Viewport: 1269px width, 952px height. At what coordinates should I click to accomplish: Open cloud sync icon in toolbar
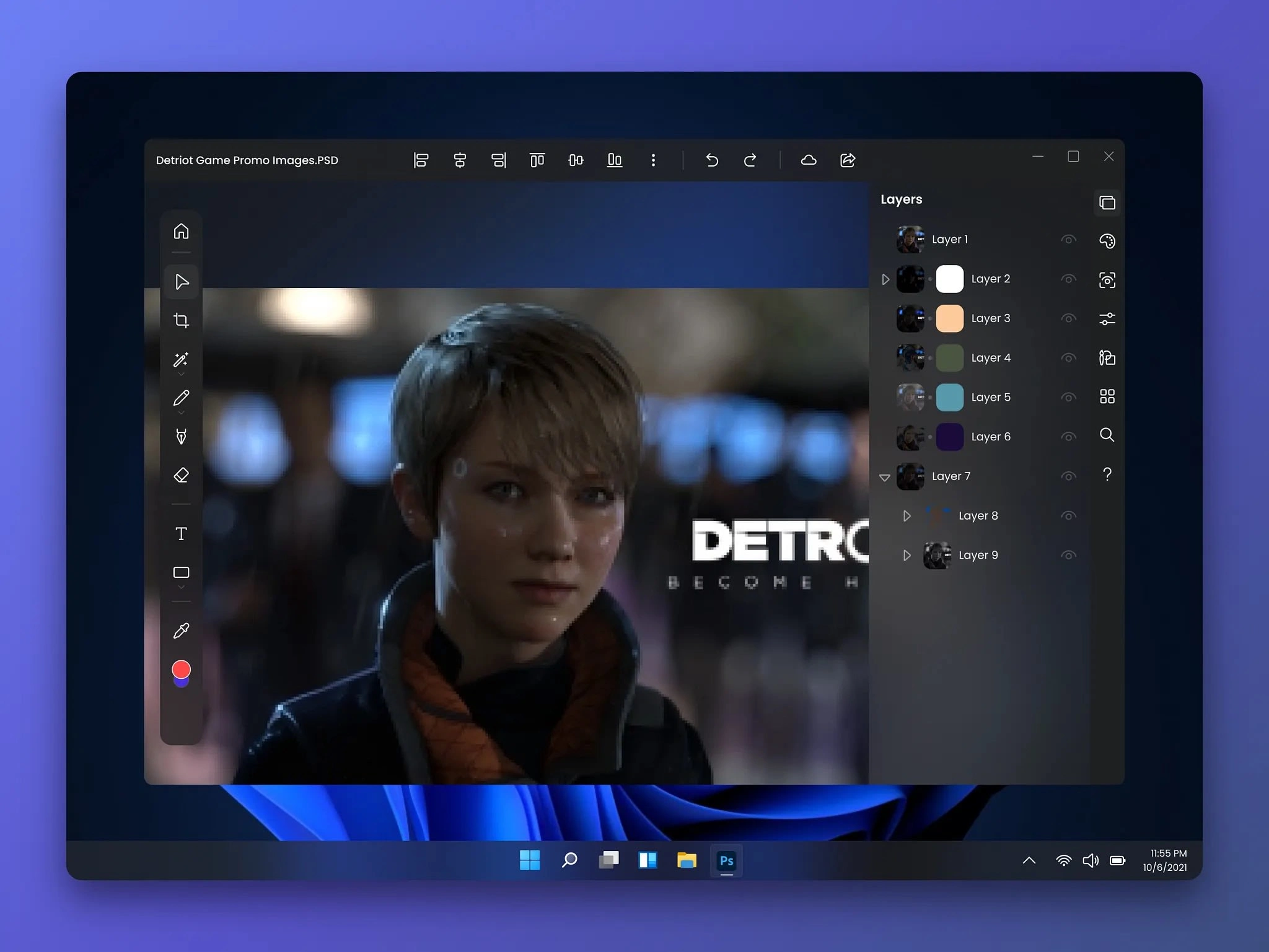[x=809, y=160]
